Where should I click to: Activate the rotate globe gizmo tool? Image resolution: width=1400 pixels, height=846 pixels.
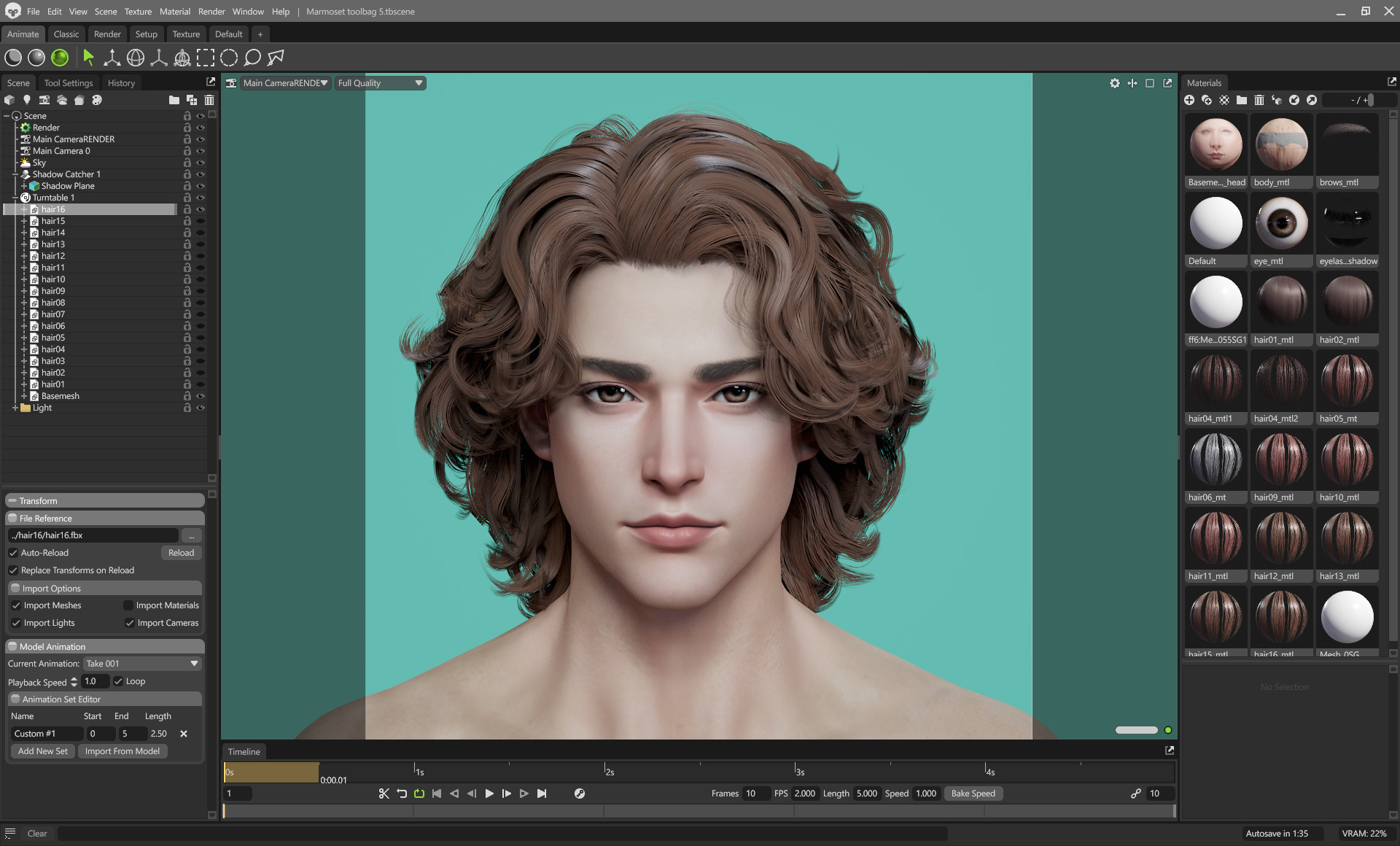(x=136, y=58)
